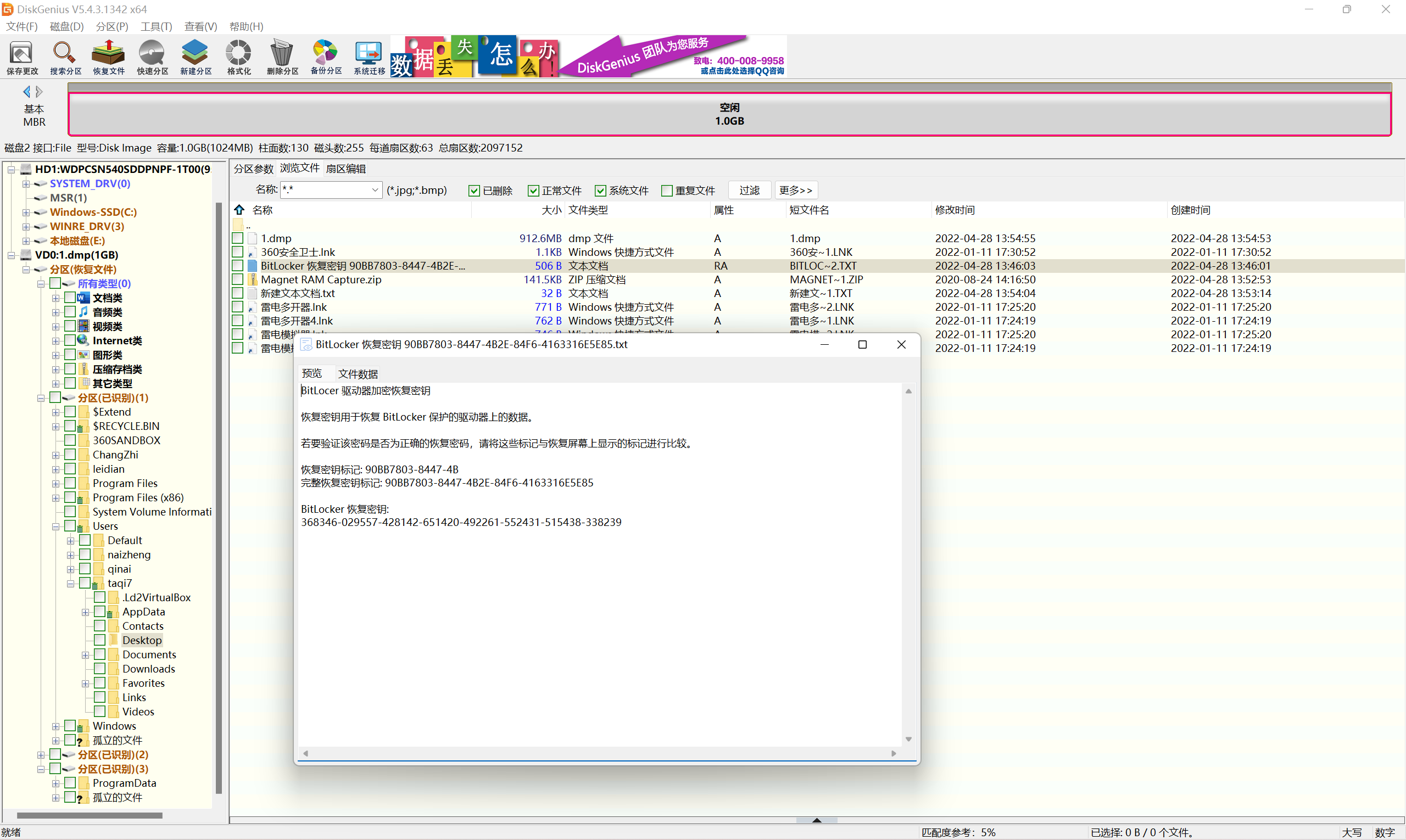Click the panel splitter up-arrow at bottom
Image resolution: width=1406 pixels, height=840 pixels.
click(x=817, y=820)
